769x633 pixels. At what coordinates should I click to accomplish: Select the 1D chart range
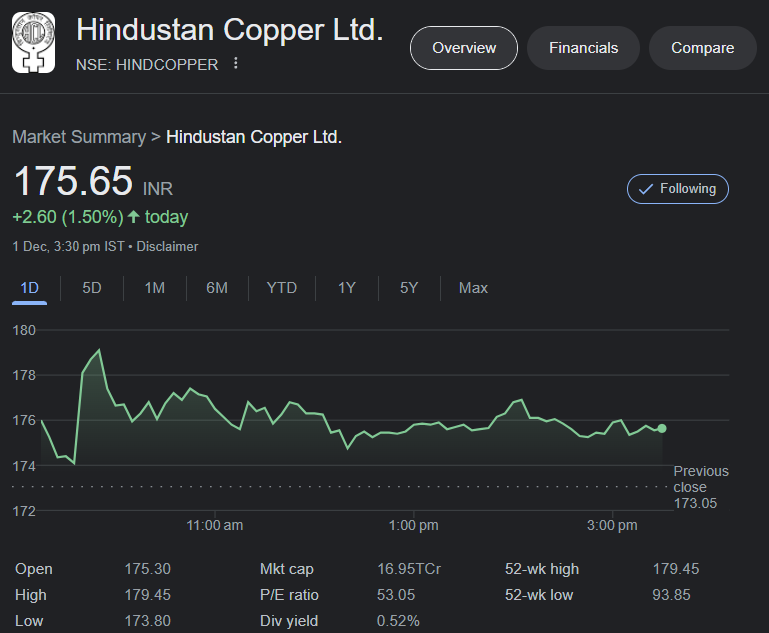tap(29, 288)
